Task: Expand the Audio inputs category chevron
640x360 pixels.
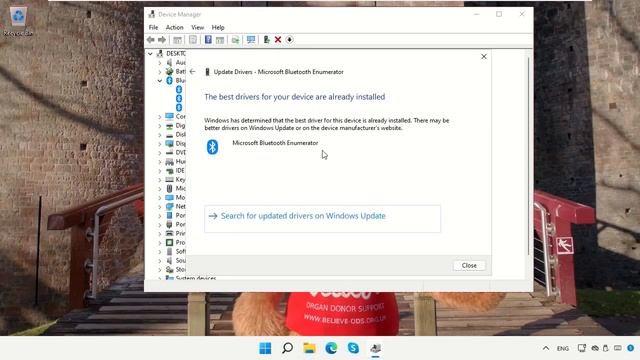Action: [160, 63]
